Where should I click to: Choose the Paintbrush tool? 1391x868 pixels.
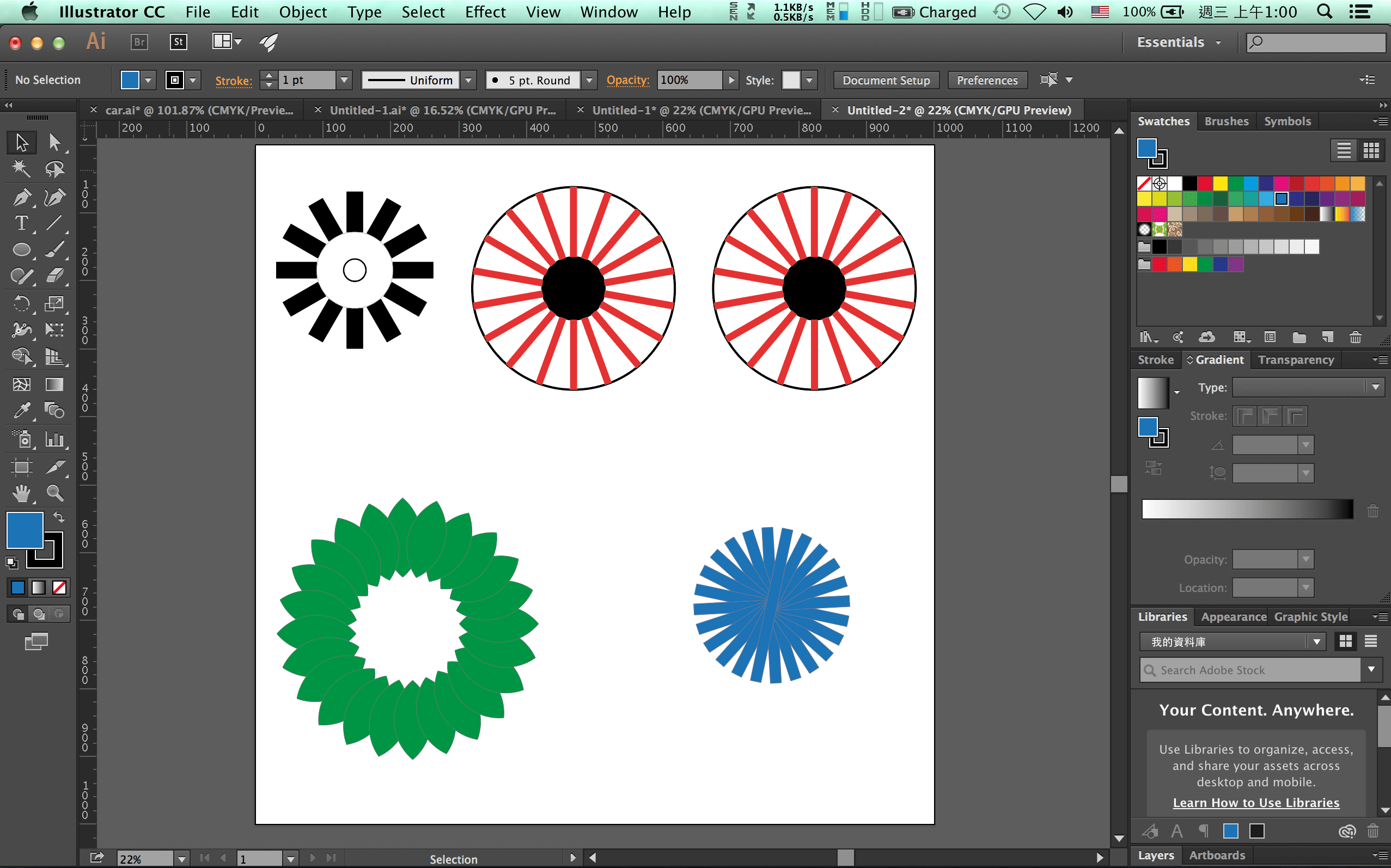click(54, 250)
